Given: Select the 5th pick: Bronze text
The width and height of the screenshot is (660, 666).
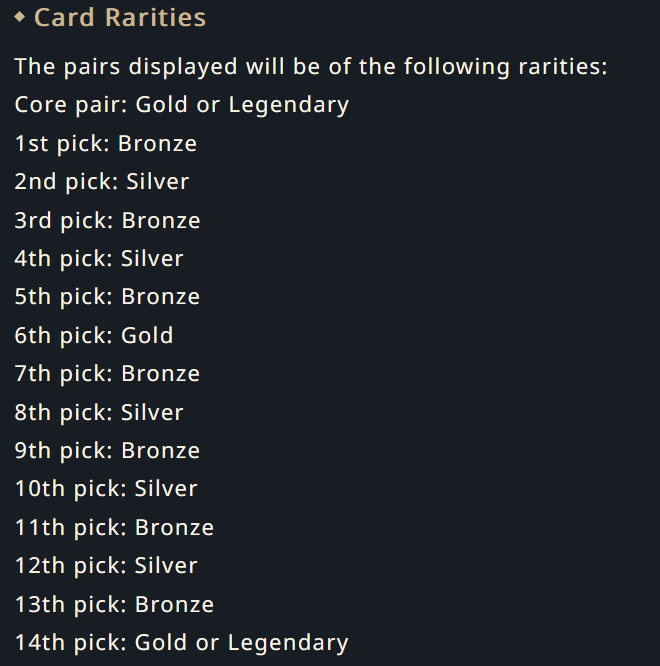Looking at the screenshot, I should 107,296.
